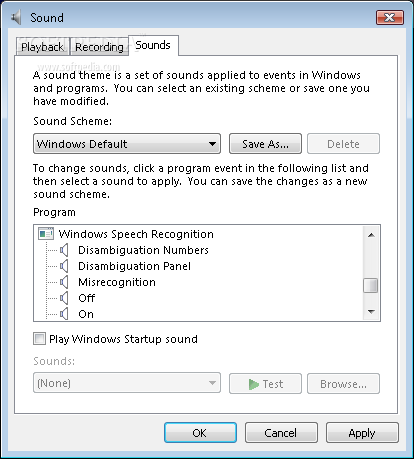This screenshot has width=414, height=459.
Task: Click the speaker icon beside On
Action: (64, 314)
